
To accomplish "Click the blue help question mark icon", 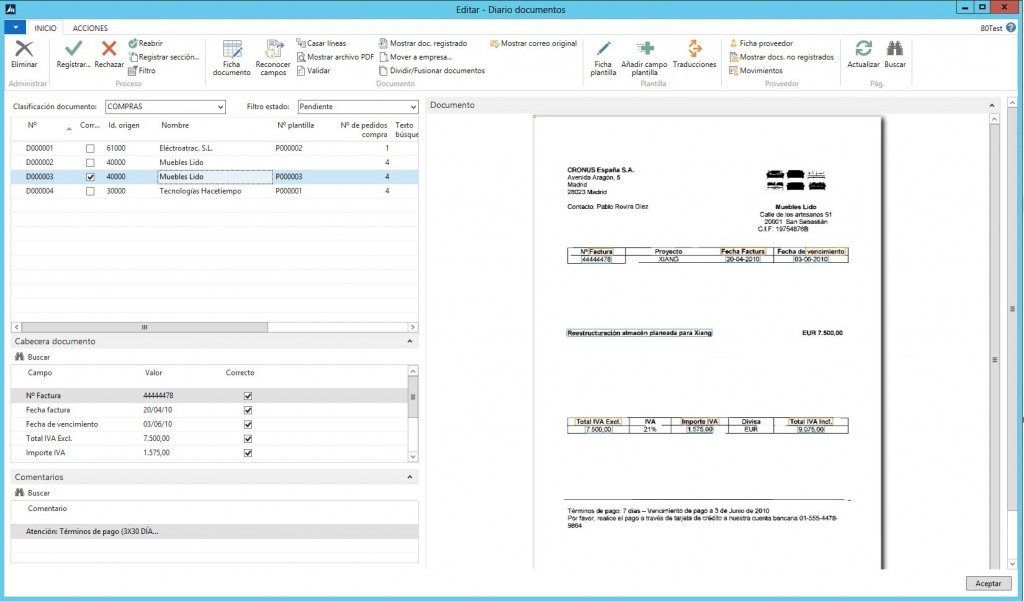I will (x=1012, y=27).
